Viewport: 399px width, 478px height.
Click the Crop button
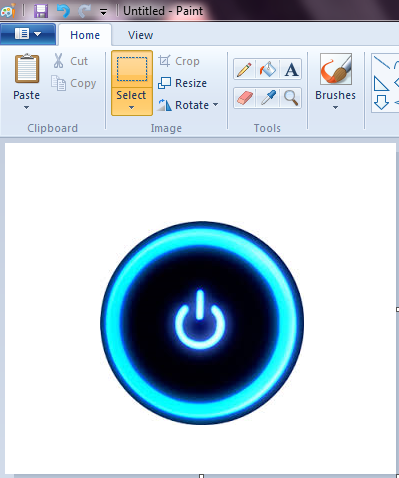point(179,61)
